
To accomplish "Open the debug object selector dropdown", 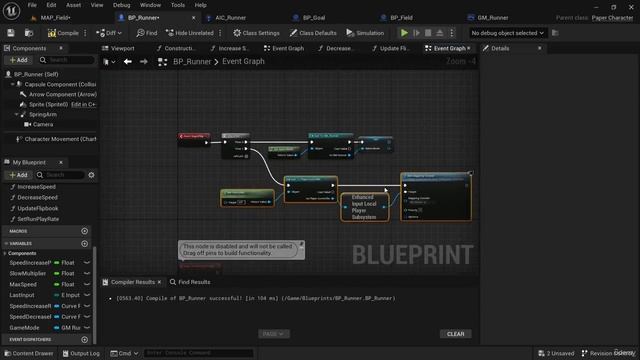I will (507, 33).
